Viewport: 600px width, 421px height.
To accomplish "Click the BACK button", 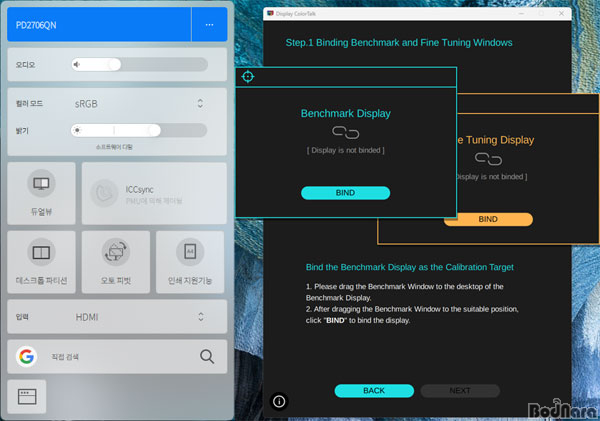I will [373, 390].
